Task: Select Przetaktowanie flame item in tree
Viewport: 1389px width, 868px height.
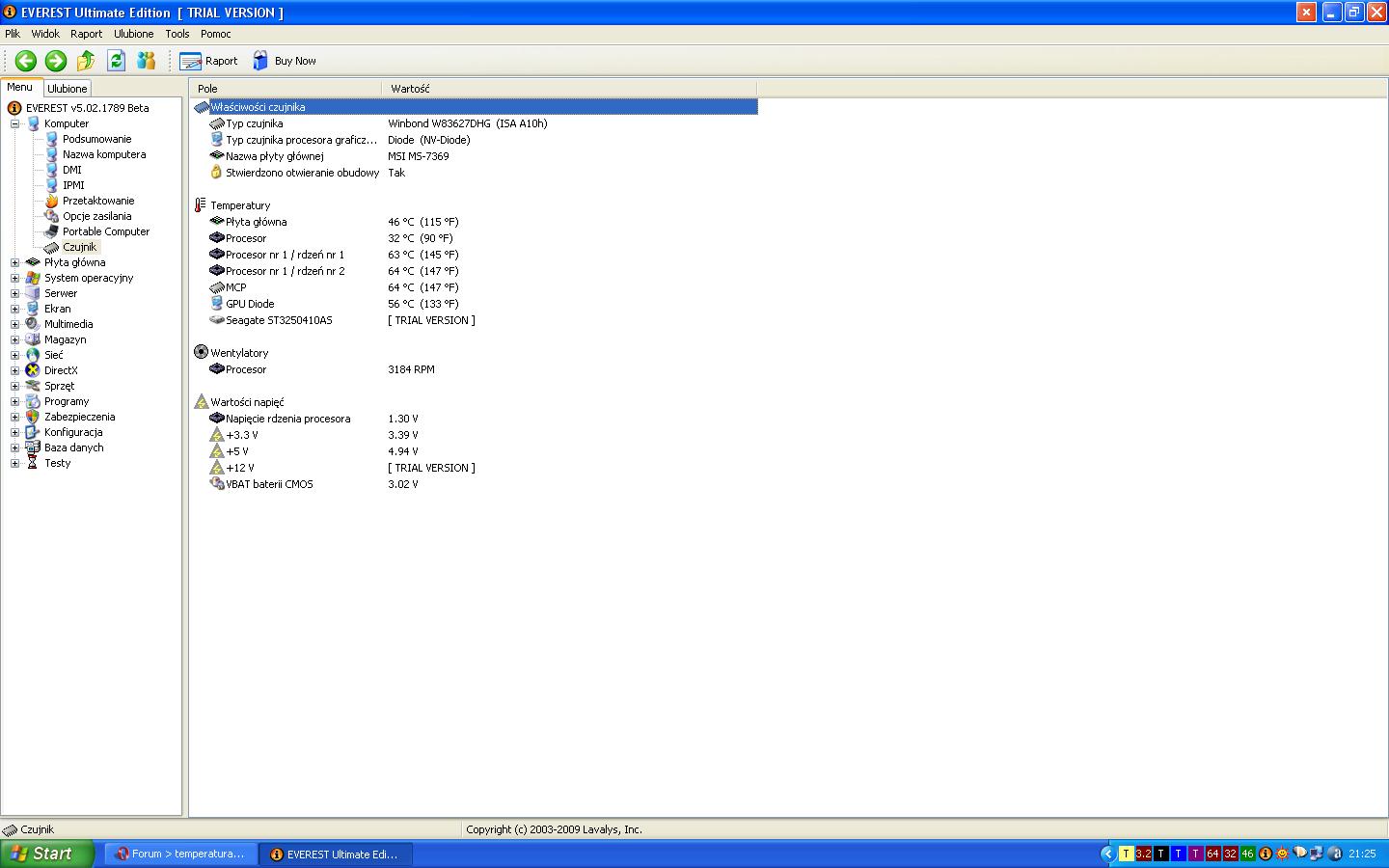Action: point(98,201)
